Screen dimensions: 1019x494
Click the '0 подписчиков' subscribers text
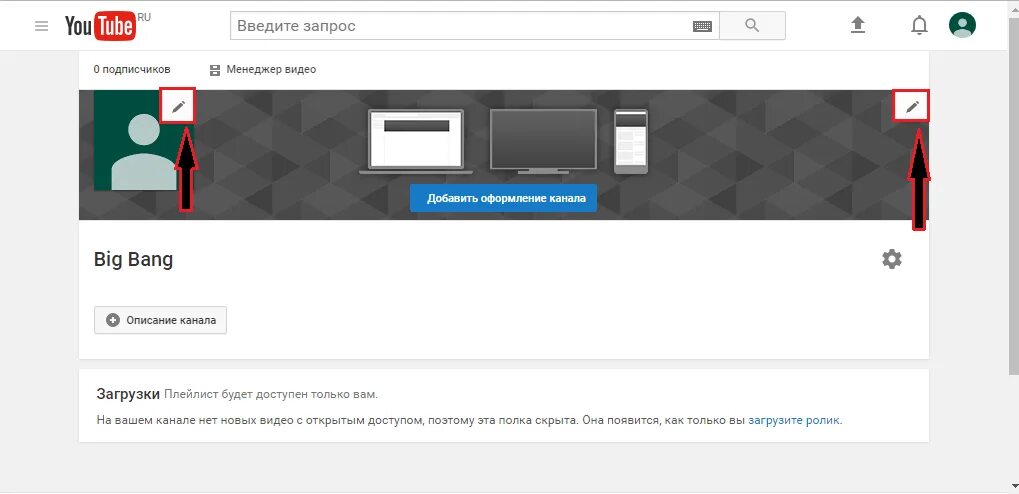point(132,69)
